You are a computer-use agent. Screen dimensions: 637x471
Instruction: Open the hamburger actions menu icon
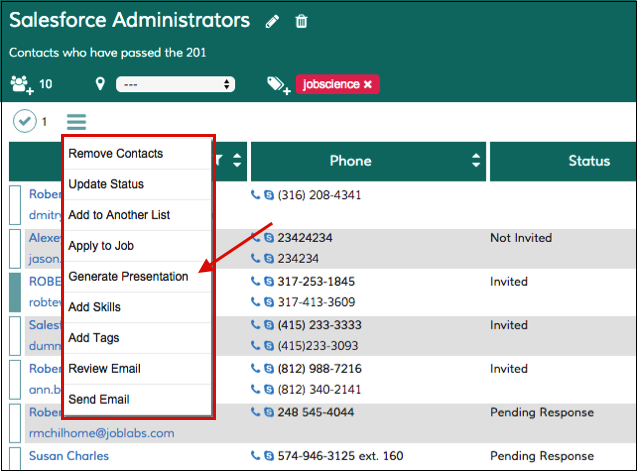(x=76, y=122)
